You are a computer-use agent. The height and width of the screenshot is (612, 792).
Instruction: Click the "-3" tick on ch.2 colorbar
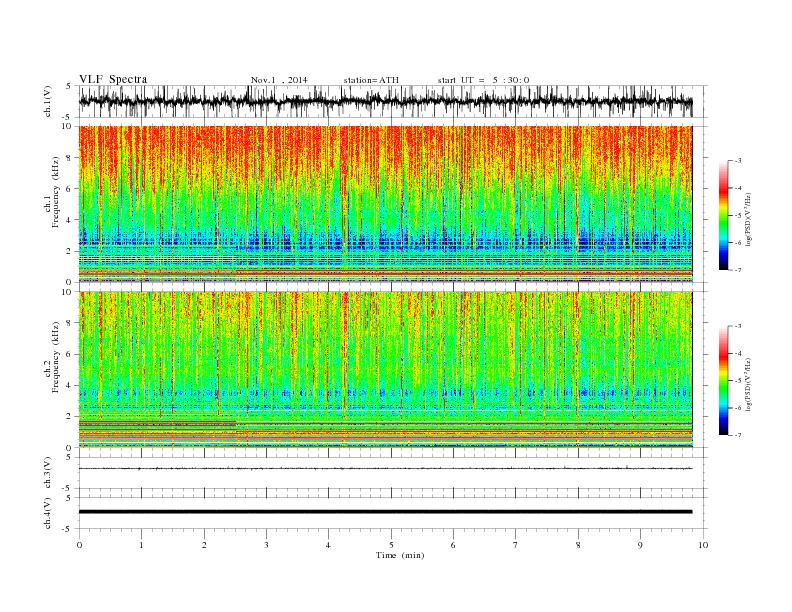point(737,326)
